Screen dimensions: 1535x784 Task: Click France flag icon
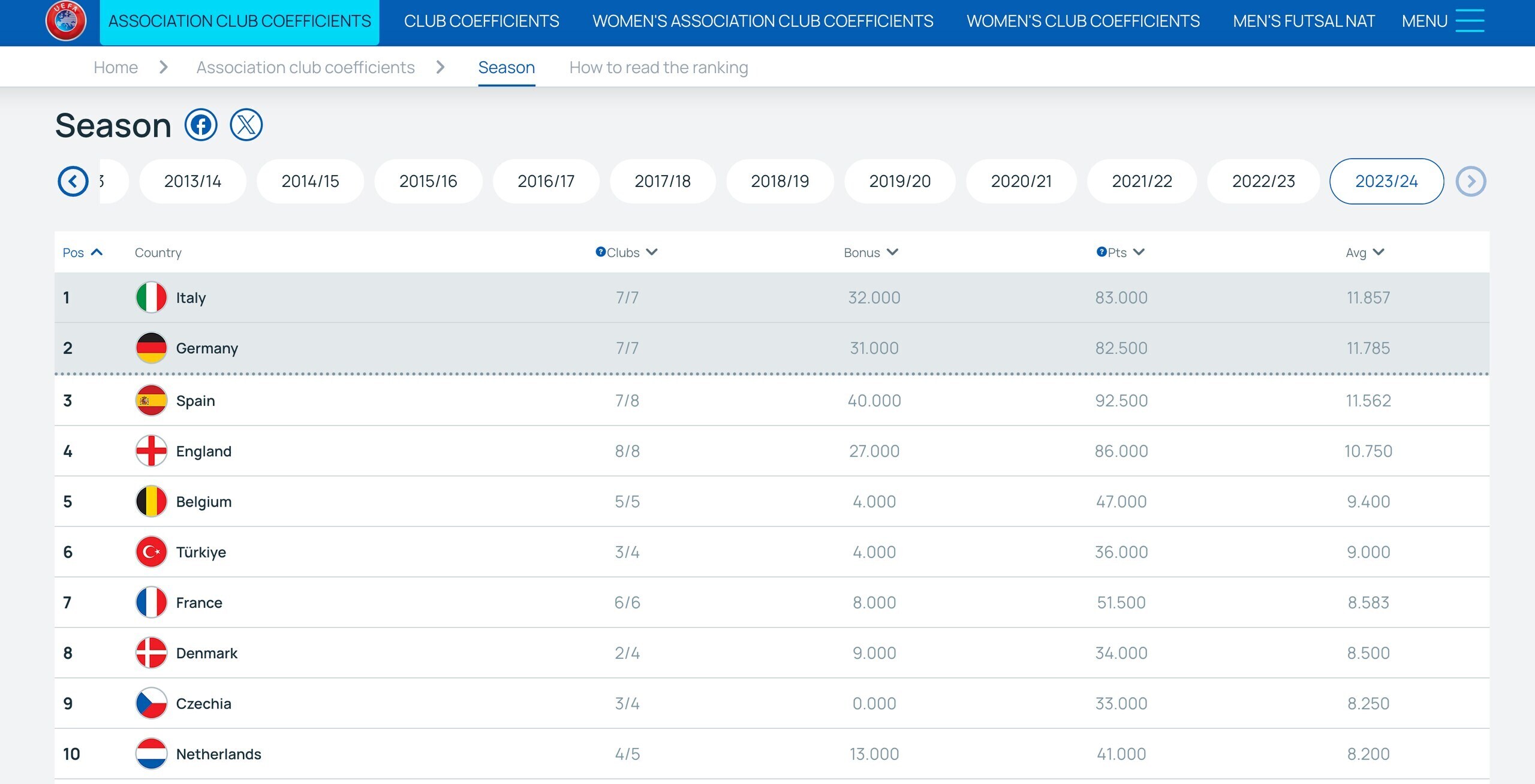tap(151, 602)
